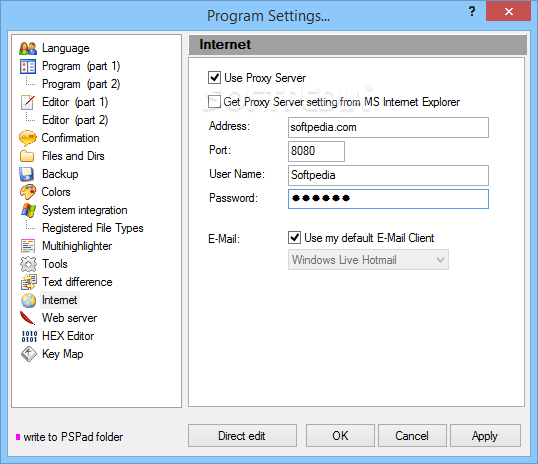Click the Key Map icon
Viewport: 538px width, 464px height.
[x=28, y=354]
